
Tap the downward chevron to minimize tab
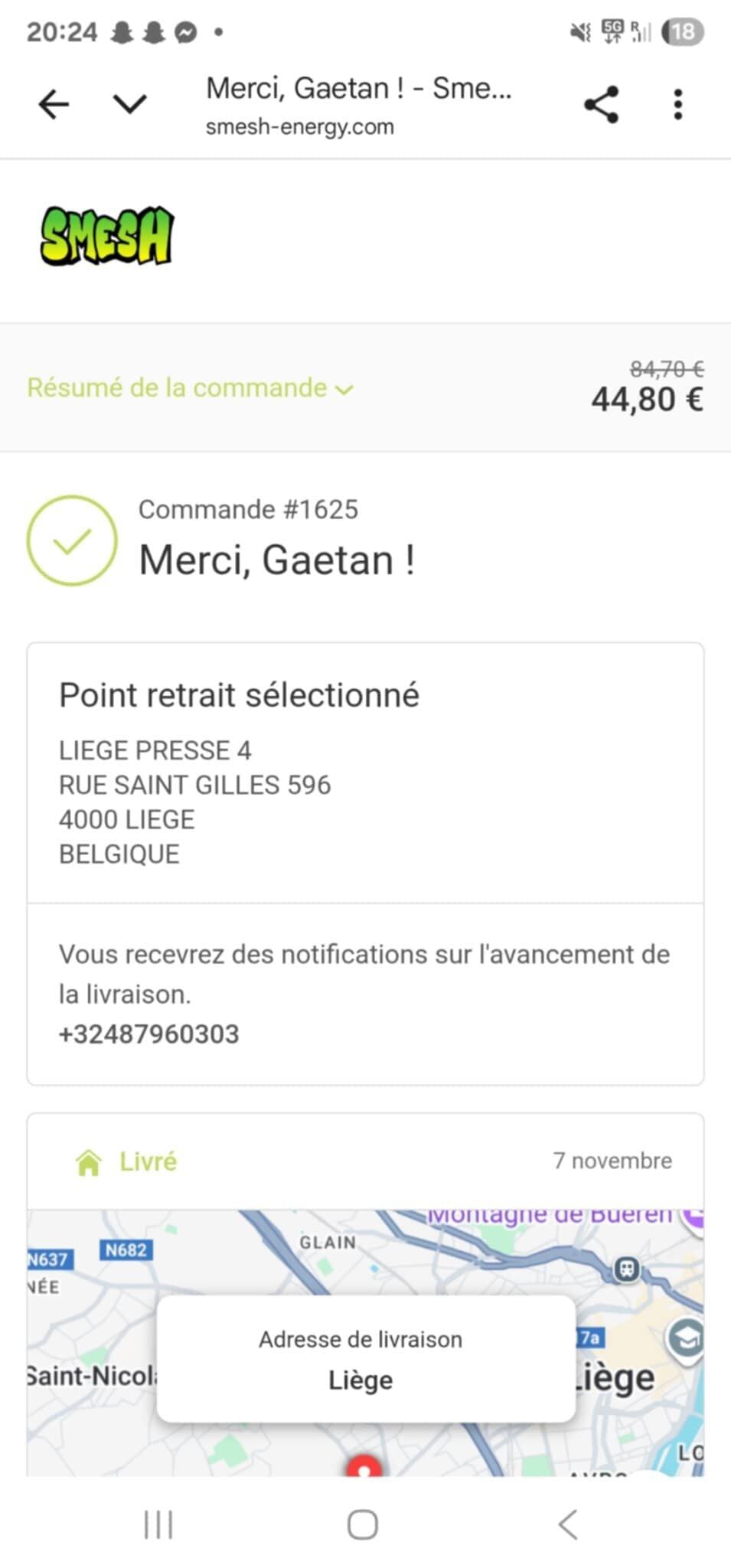(x=129, y=103)
